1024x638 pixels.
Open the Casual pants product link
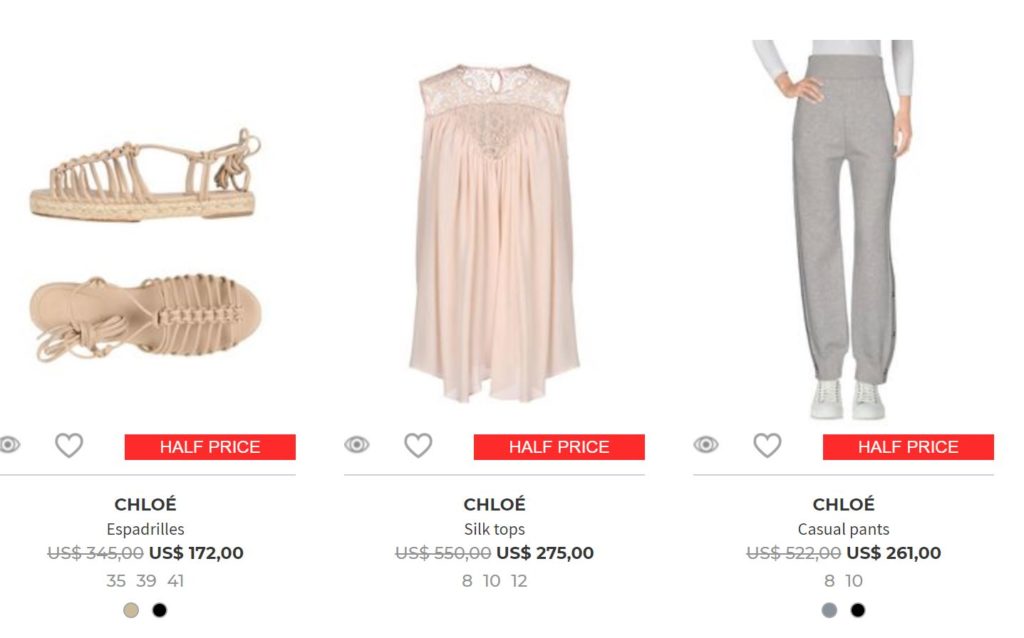843,529
